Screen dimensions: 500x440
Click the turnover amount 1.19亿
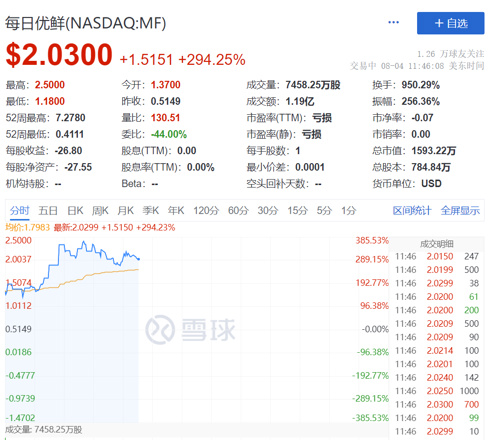click(300, 101)
